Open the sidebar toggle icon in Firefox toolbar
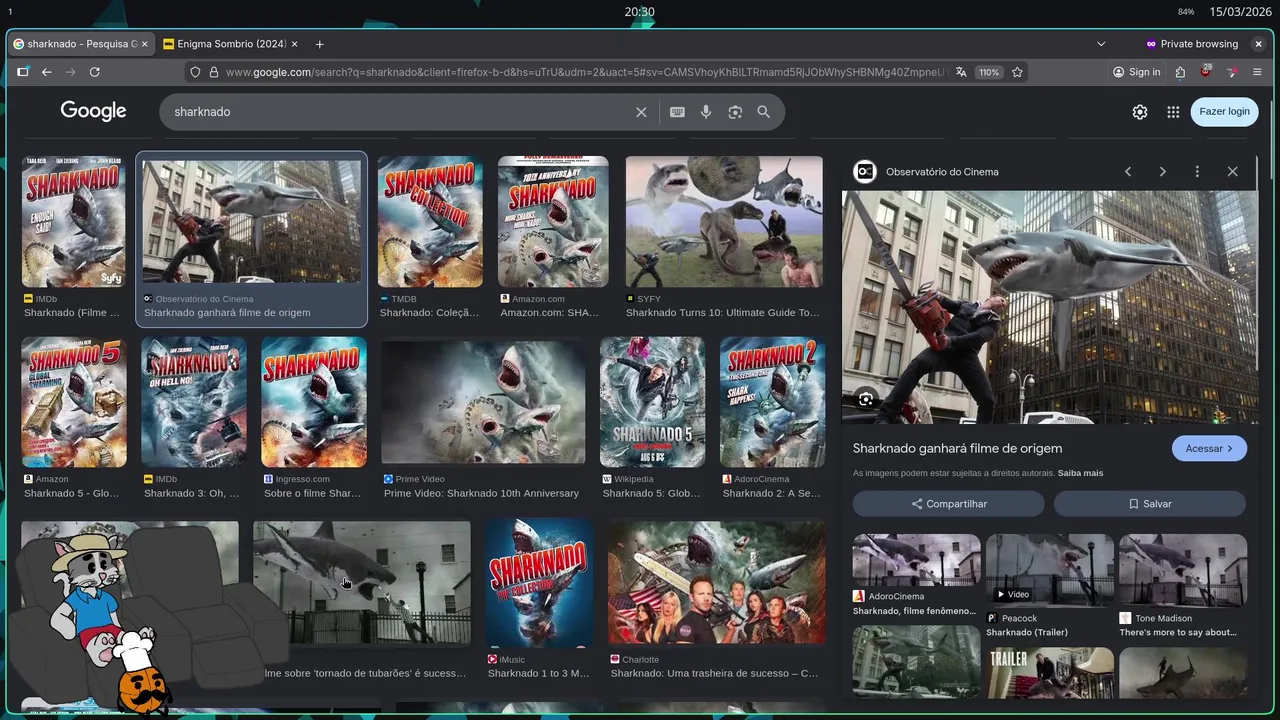Viewport: 1280px width, 720px height. (23, 72)
